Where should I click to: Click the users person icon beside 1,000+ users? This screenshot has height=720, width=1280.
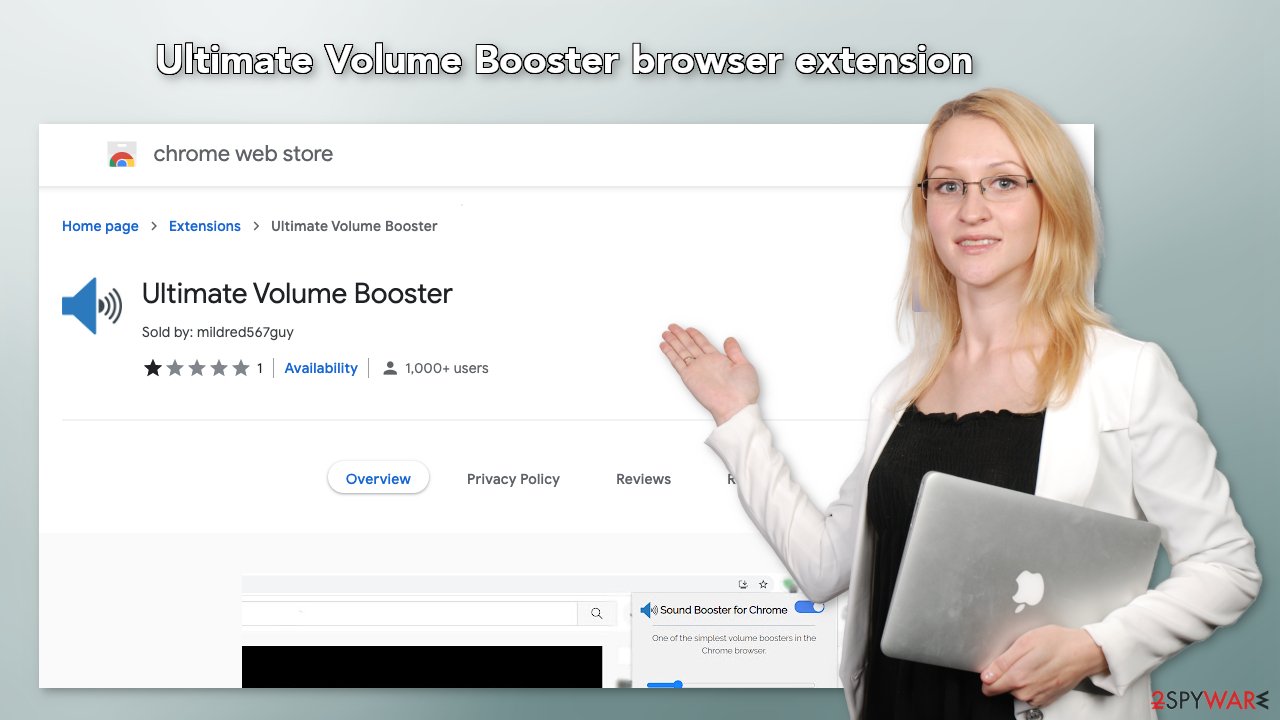390,368
